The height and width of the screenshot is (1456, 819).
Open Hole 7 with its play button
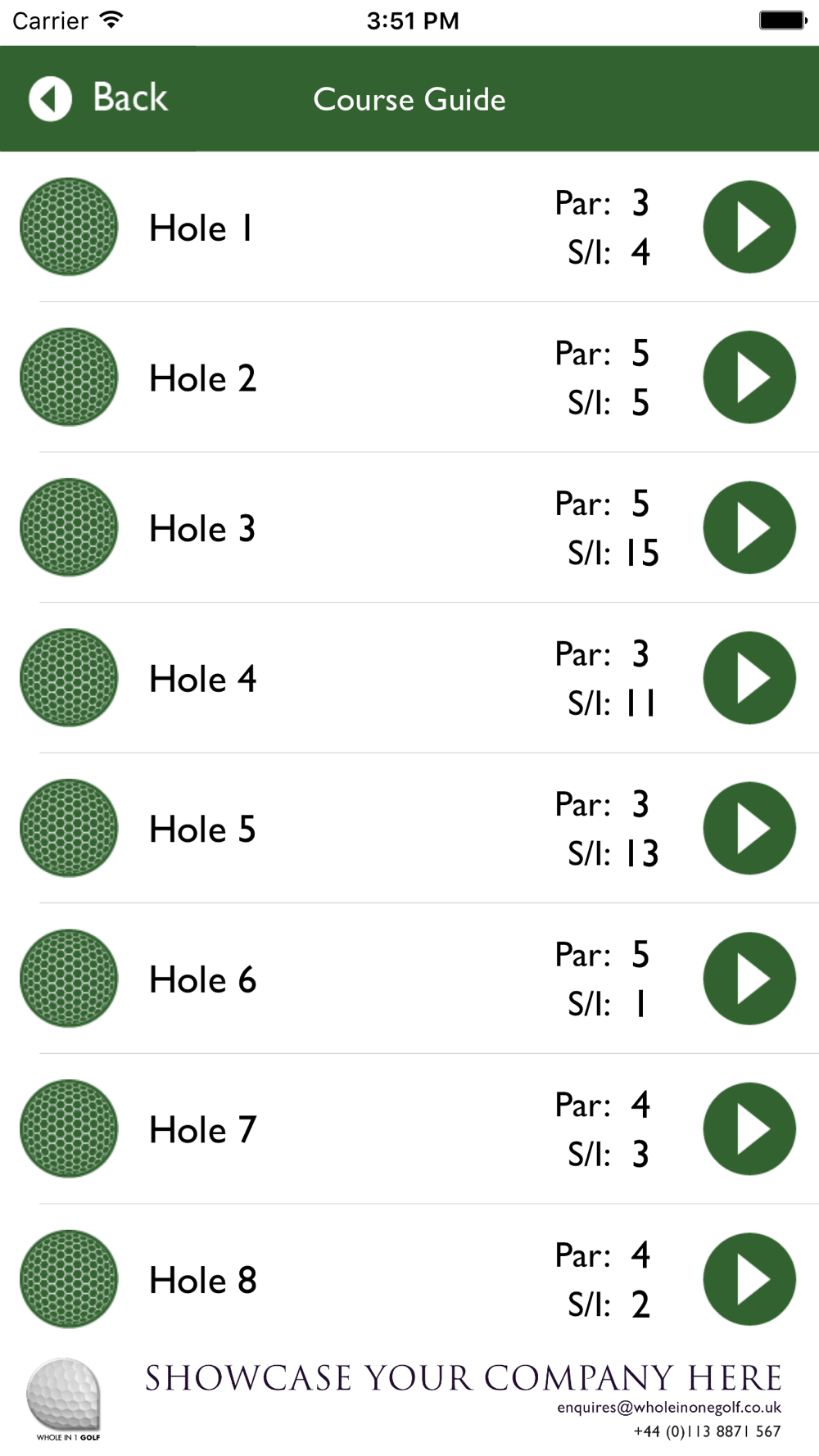pos(749,1128)
